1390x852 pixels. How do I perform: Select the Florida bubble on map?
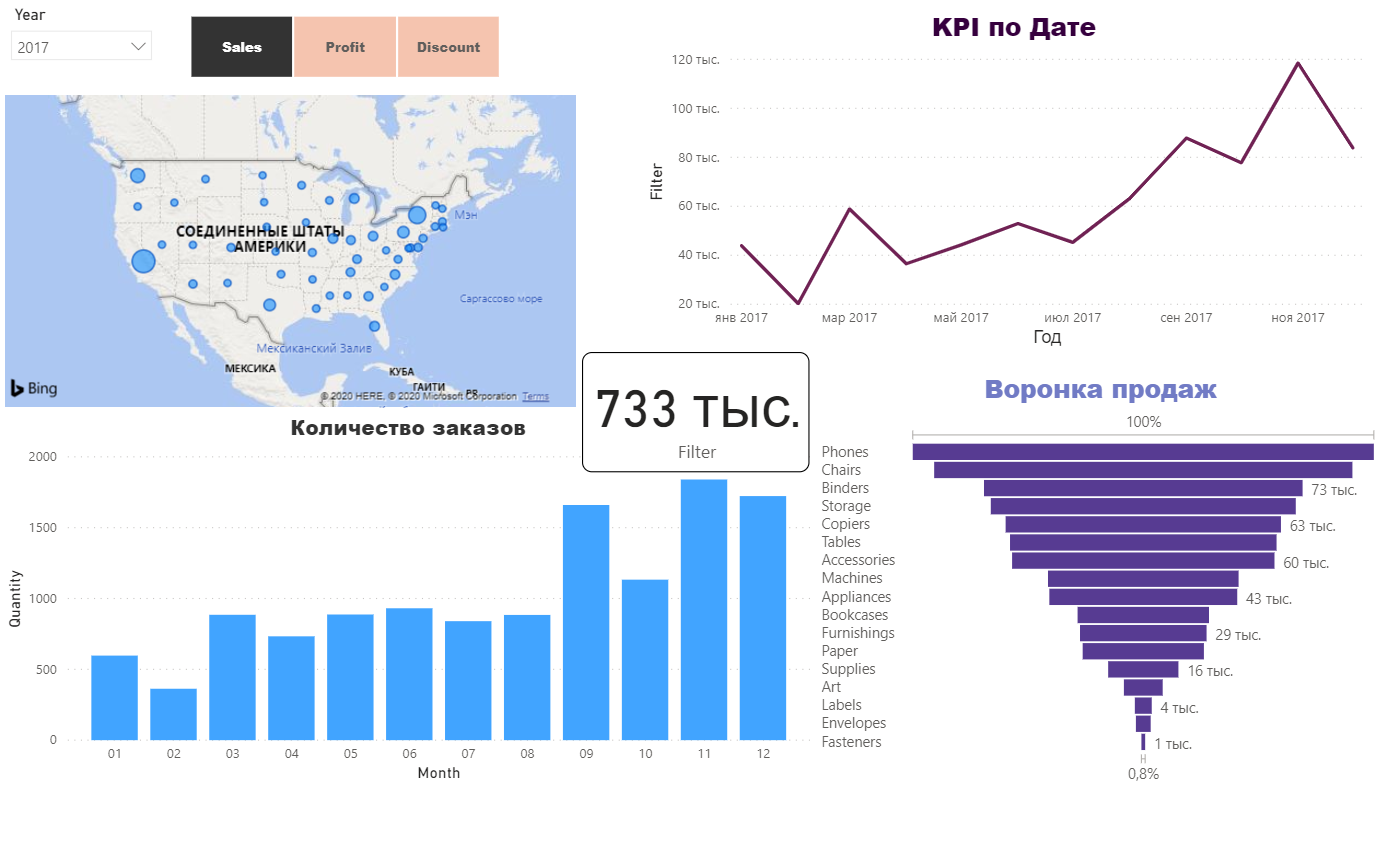pyautogui.click(x=374, y=326)
